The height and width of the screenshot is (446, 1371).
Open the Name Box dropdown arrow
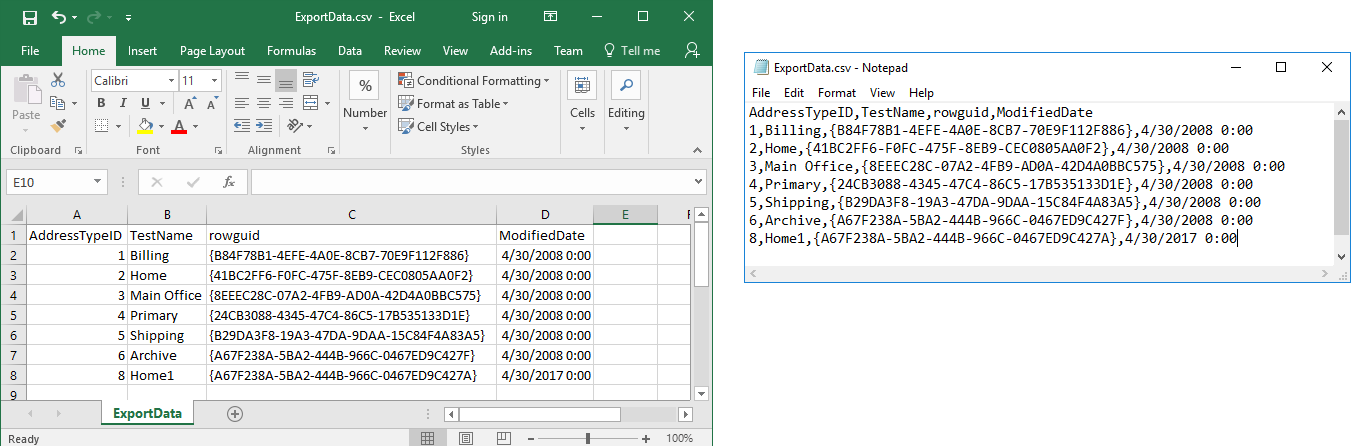tap(97, 182)
